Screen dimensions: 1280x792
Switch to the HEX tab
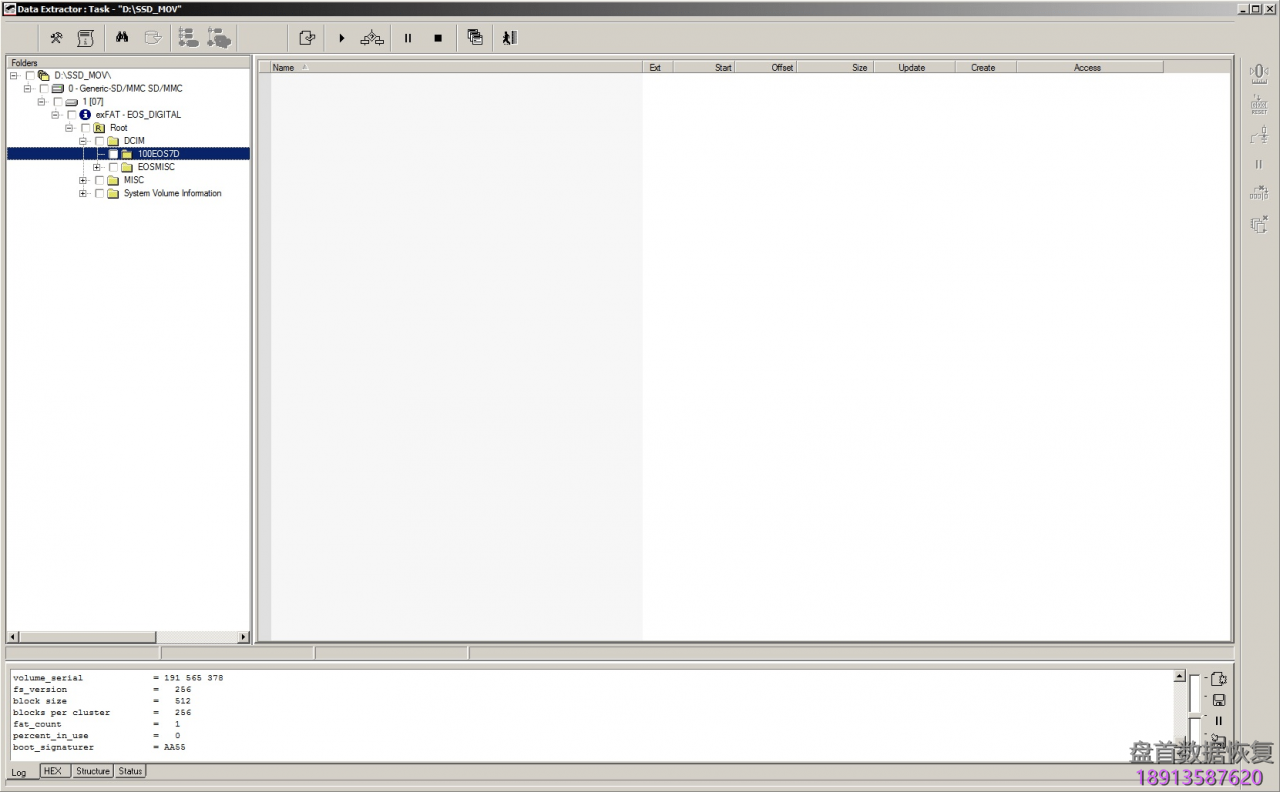(x=52, y=771)
